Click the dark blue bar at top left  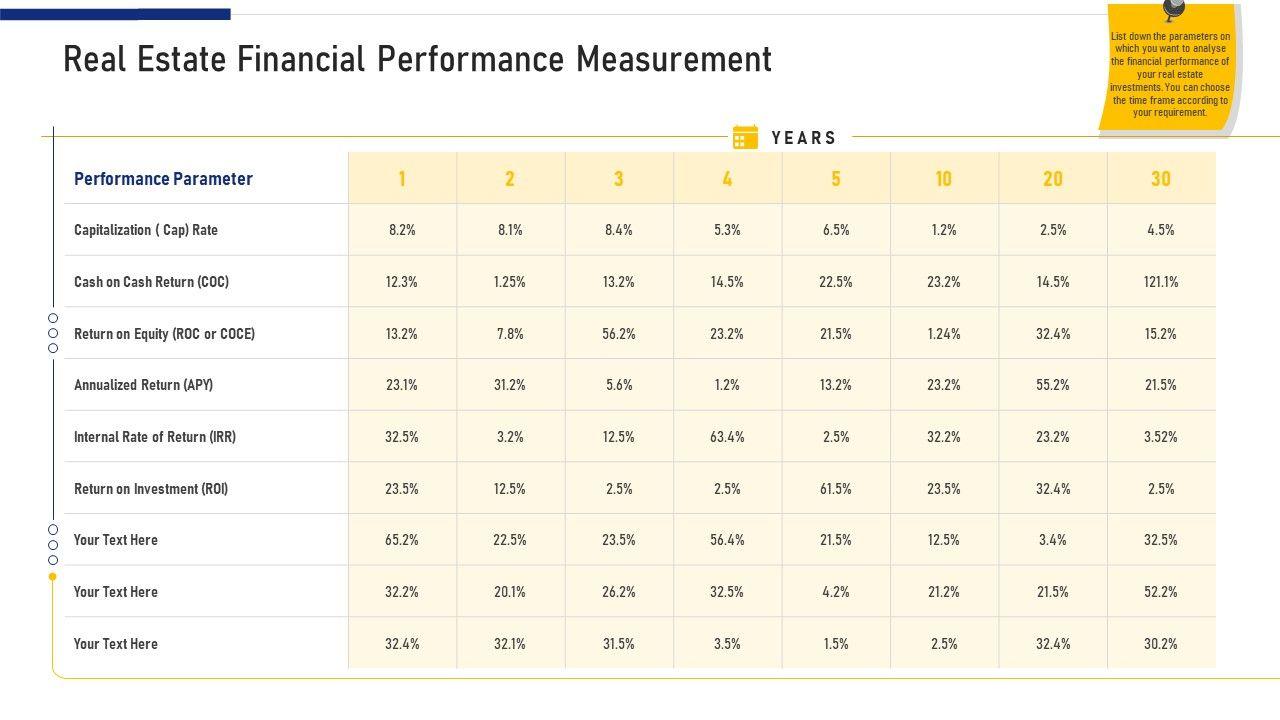pyautogui.click(x=115, y=14)
